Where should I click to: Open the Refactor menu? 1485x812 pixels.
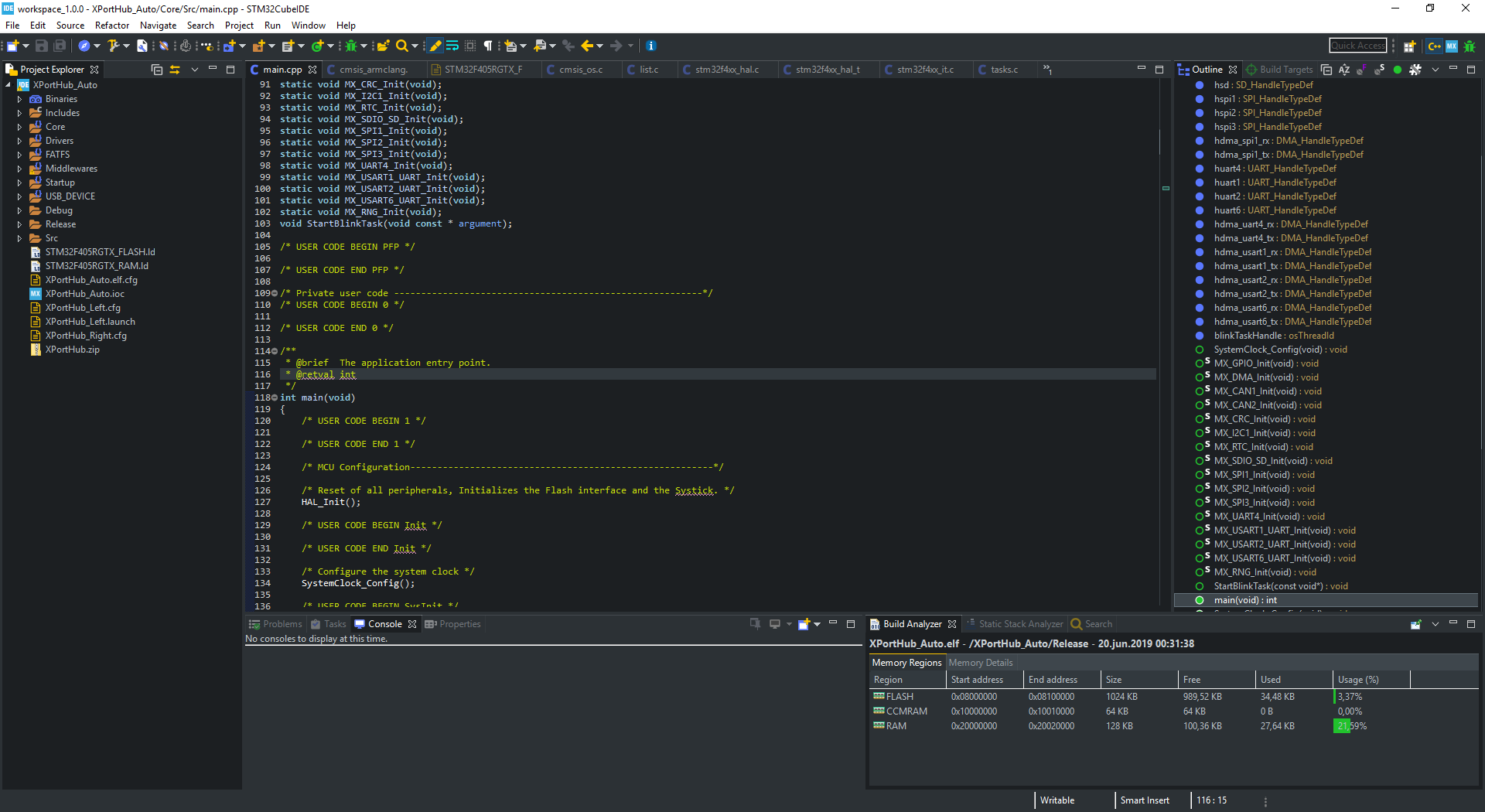(x=112, y=26)
